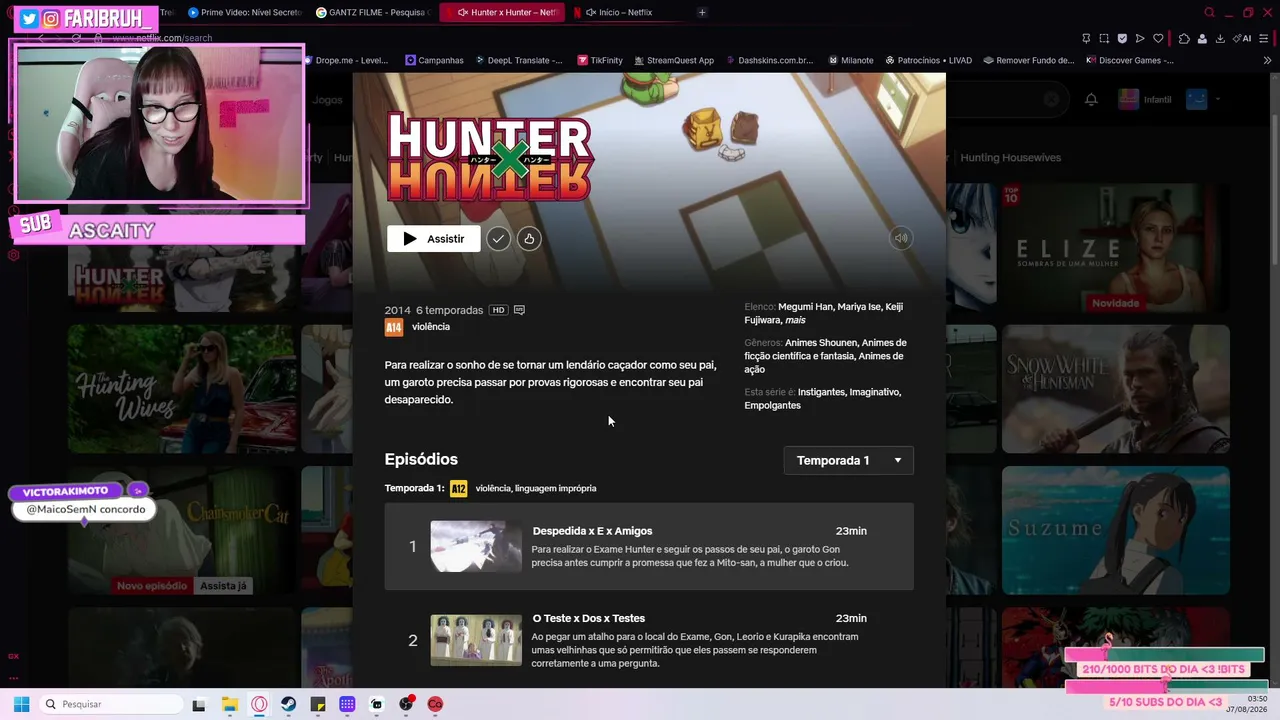Image resolution: width=1280 pixels, height=720 pixels.
Task: Open episode 2 O Teste x Dos x Testes
Action: (649, 640)
